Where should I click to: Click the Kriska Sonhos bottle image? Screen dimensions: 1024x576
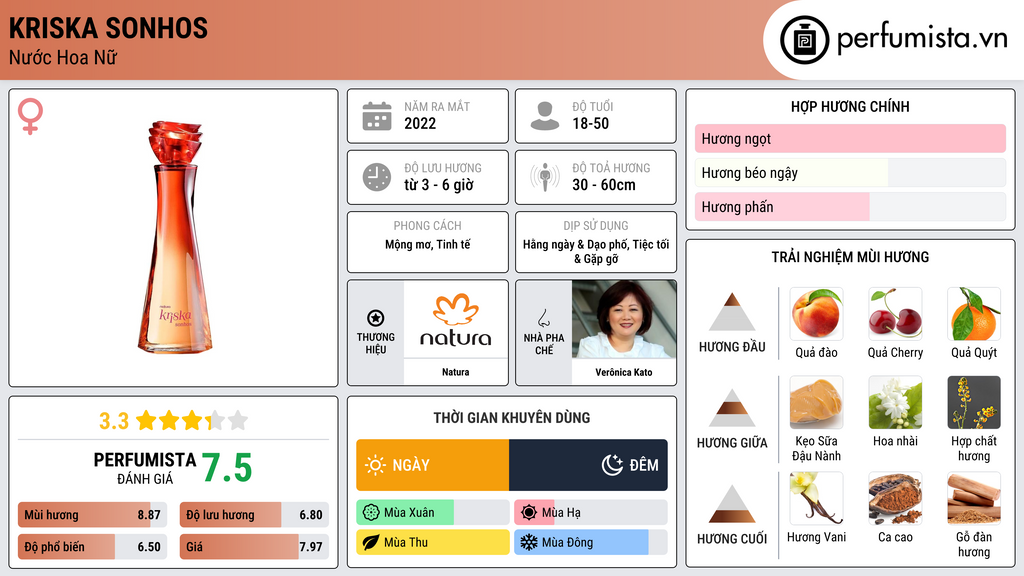175,237
